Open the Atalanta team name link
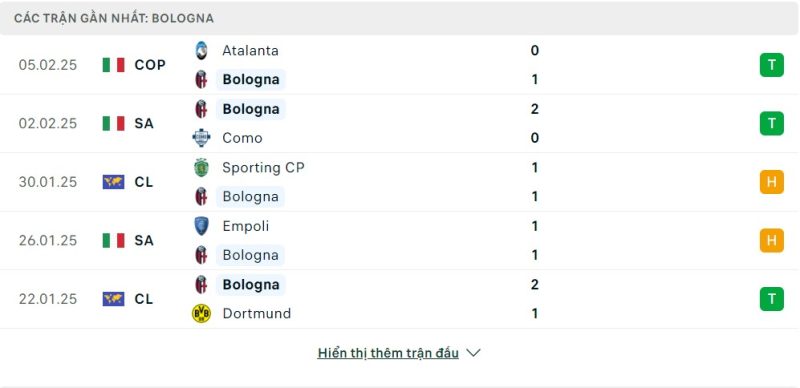Image resolution: width=800 pixels, height=388 pixels. click(251, 51)
